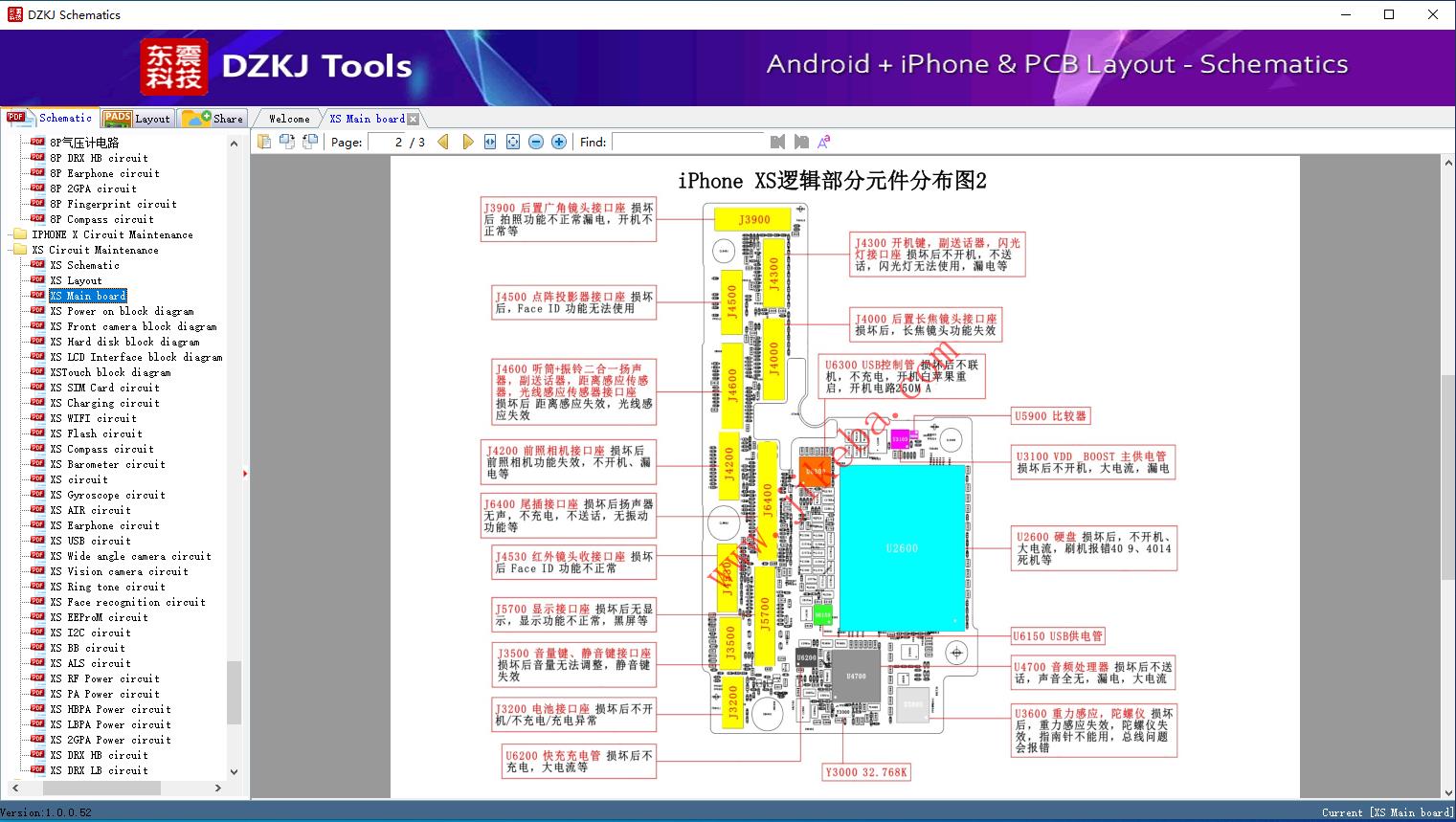The width and height of the screenshot is (1456, 822).
Task: Open XS LCD Interface block diagram
Action: (x=137, y=357)
